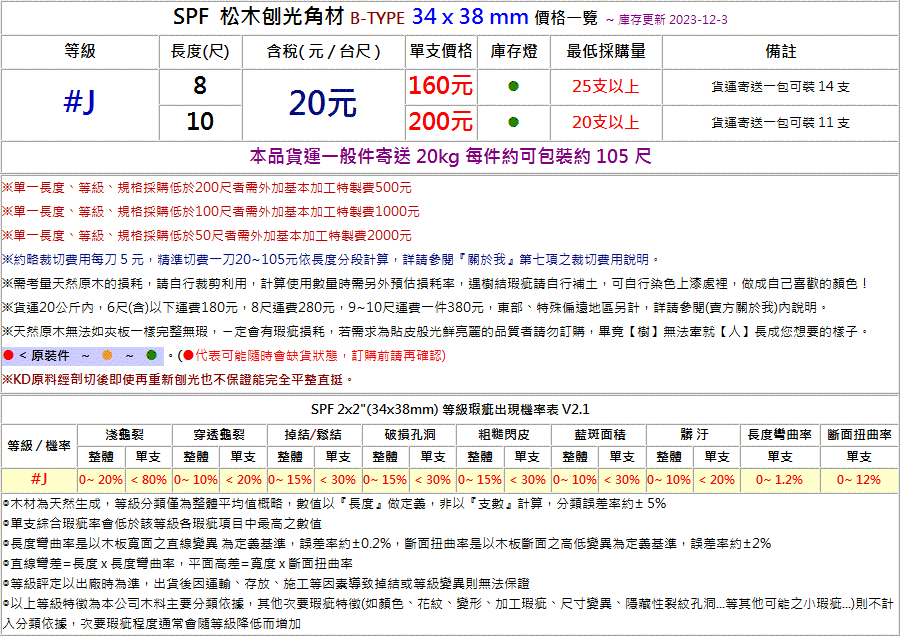Image resolution: width=900 pixels, height=636 pixels.
Task: Click the red dot before 原裝件 in the legend
Action: (8, 355)
